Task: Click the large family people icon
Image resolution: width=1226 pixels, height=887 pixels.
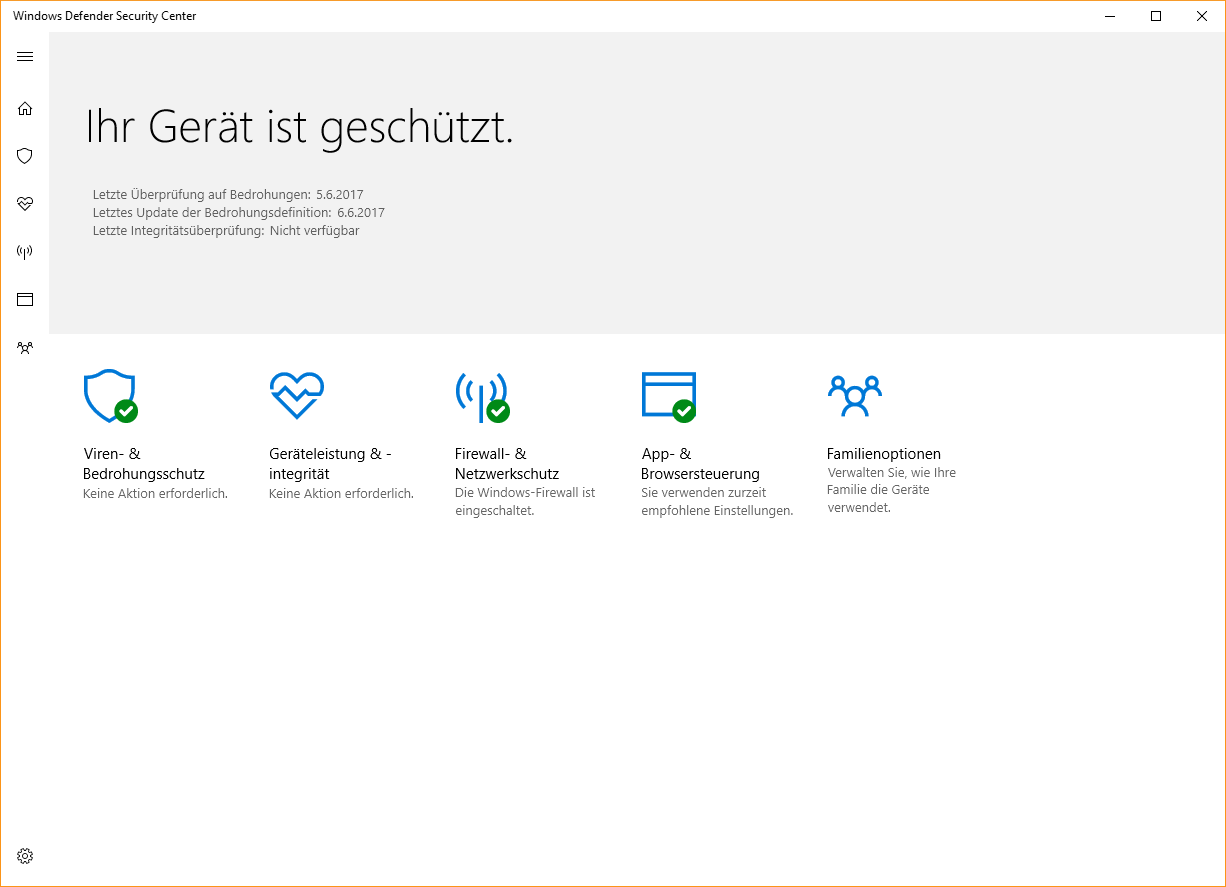Action: click(x=855, y=396)
